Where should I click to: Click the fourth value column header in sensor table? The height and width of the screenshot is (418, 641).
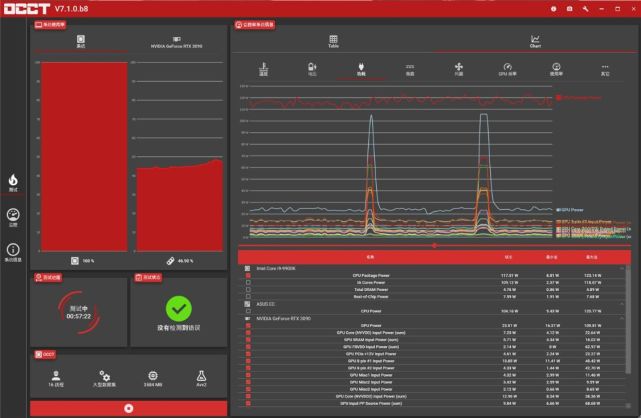[x=592, y=257]
